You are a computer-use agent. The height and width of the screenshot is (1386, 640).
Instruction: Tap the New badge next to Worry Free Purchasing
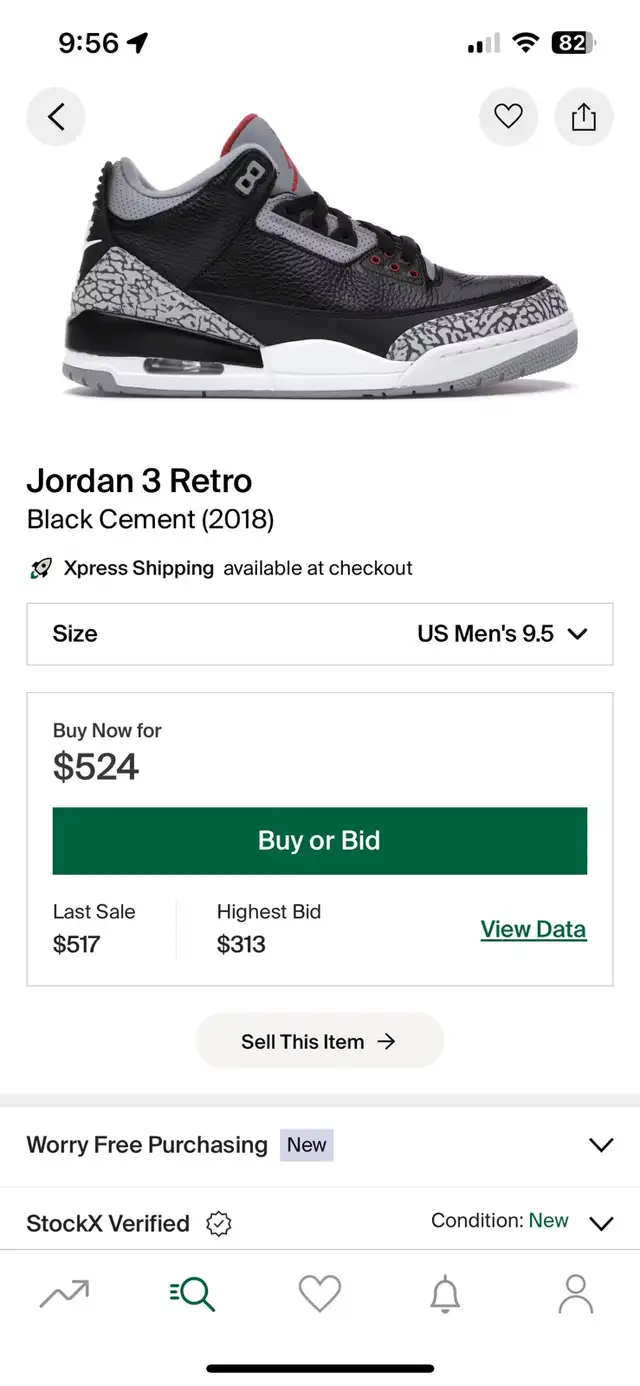tap(306, 1145)
